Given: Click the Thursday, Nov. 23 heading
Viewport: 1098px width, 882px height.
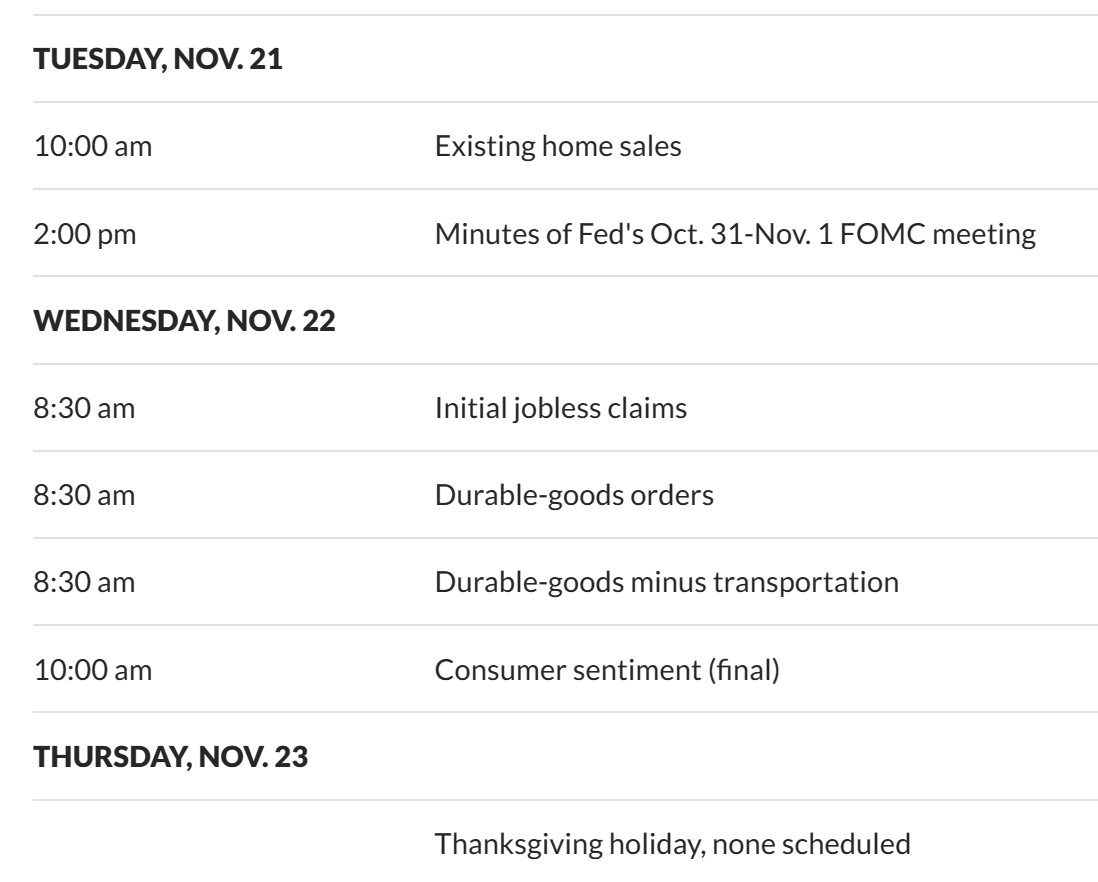Looking at the screenshot, I should pos(171,757).
